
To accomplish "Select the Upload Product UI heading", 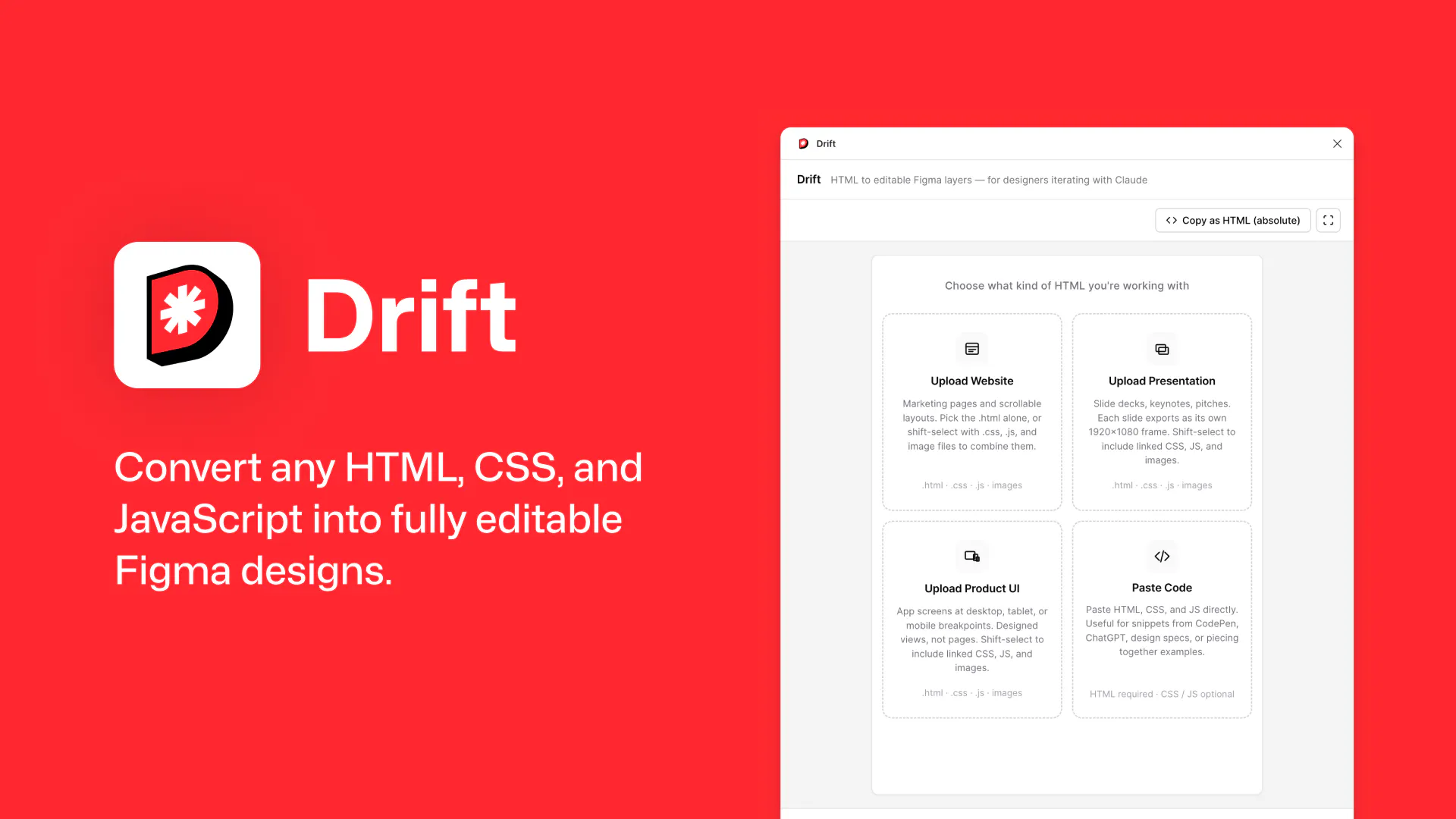I will [x=971, y=588].
